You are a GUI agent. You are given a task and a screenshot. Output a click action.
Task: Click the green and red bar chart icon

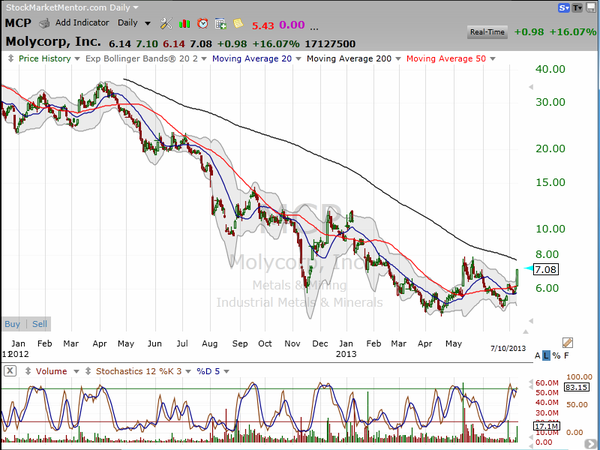[x=184, y=24]
